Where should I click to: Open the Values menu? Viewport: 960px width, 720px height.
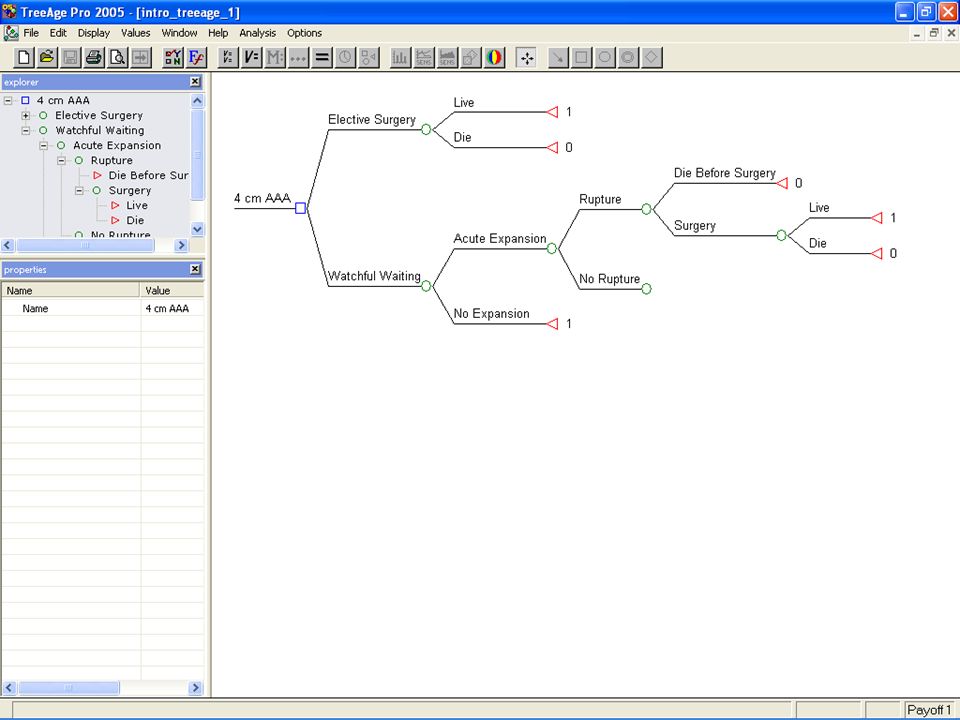click(x=135, y=33)
